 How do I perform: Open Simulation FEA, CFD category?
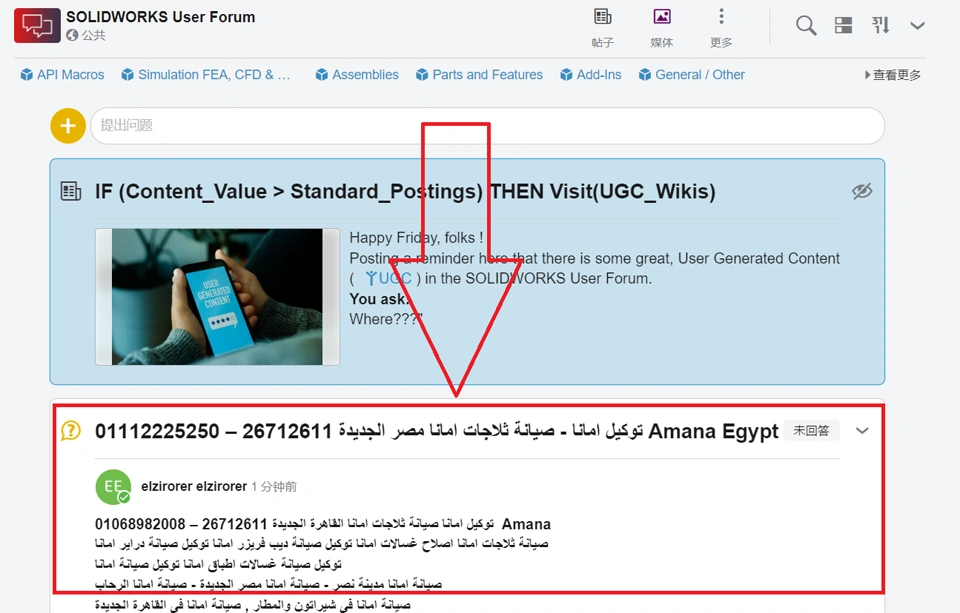tap(206, 75)
